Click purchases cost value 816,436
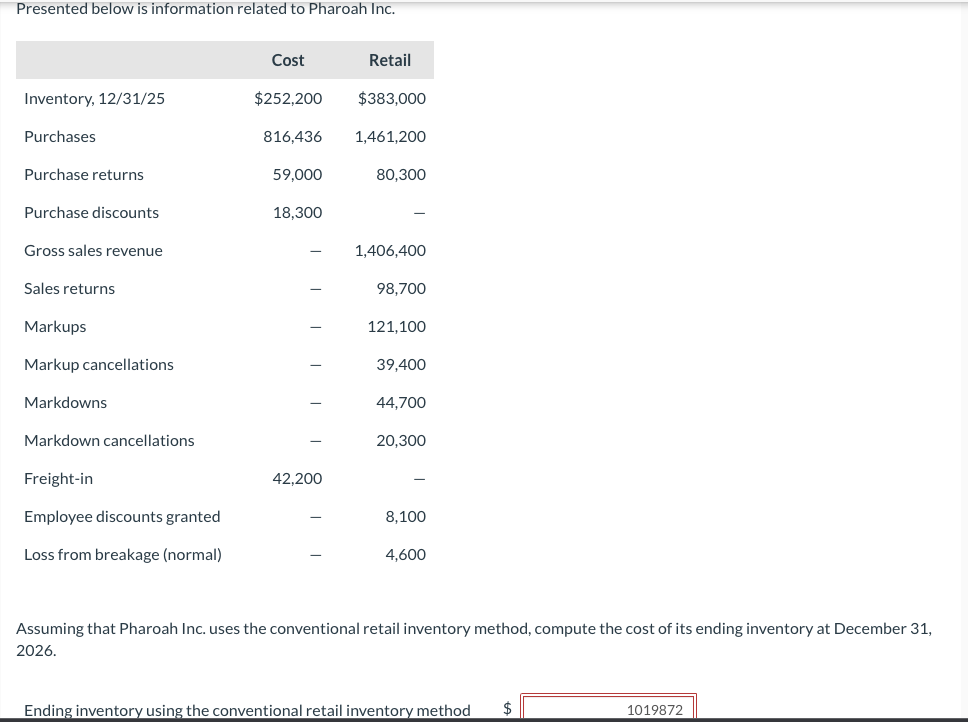The image size is (968, 722). tap(293, 137)
